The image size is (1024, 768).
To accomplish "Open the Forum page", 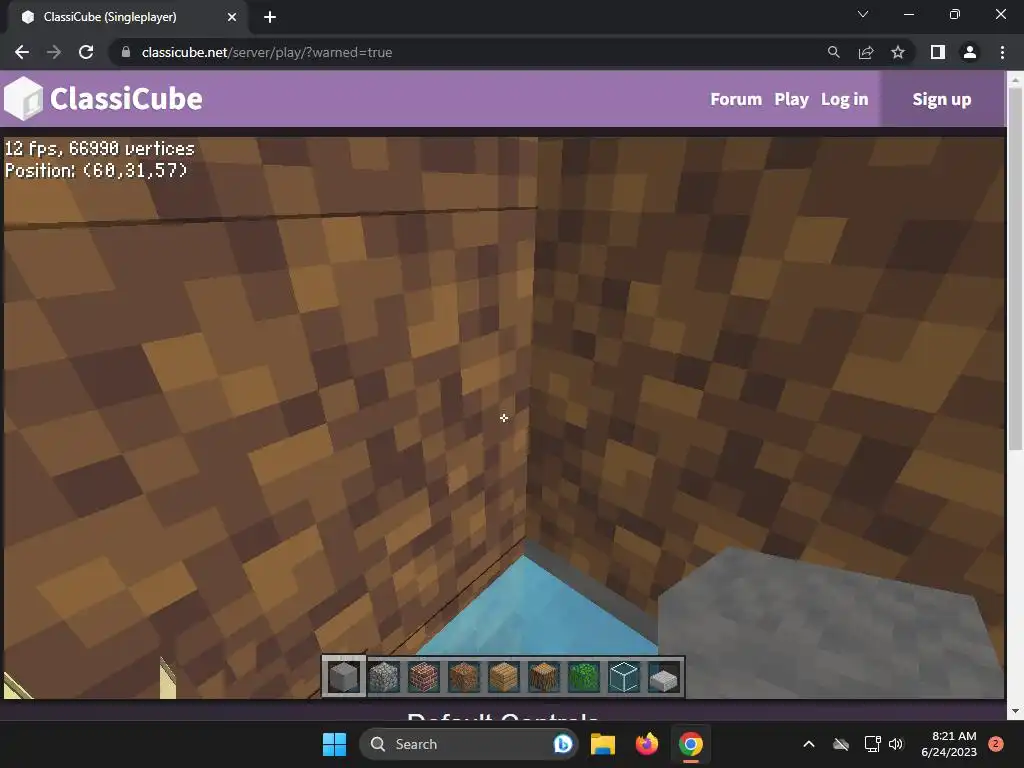I will (736, 99).
